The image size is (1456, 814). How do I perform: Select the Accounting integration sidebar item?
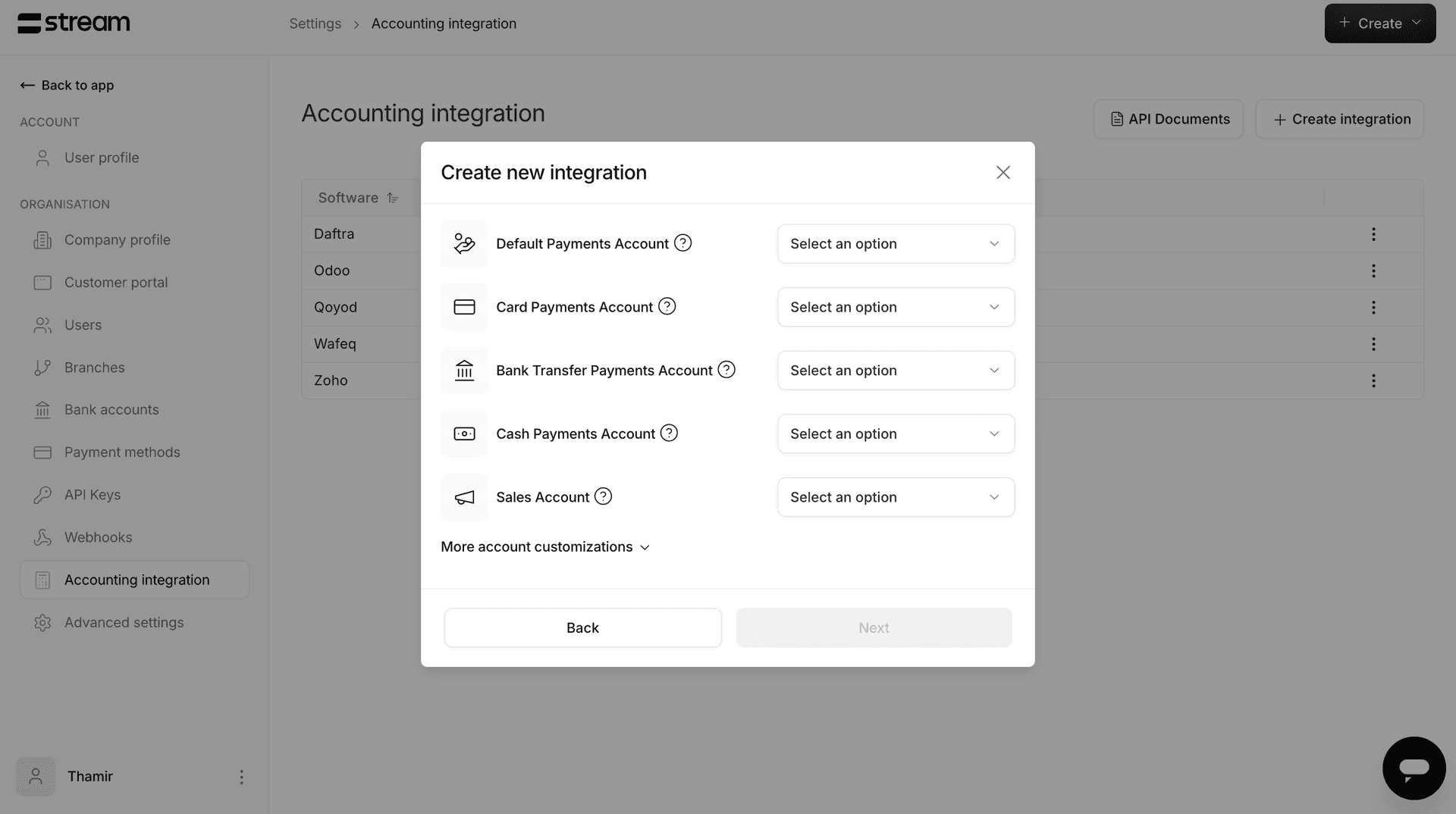coord(134,580)
